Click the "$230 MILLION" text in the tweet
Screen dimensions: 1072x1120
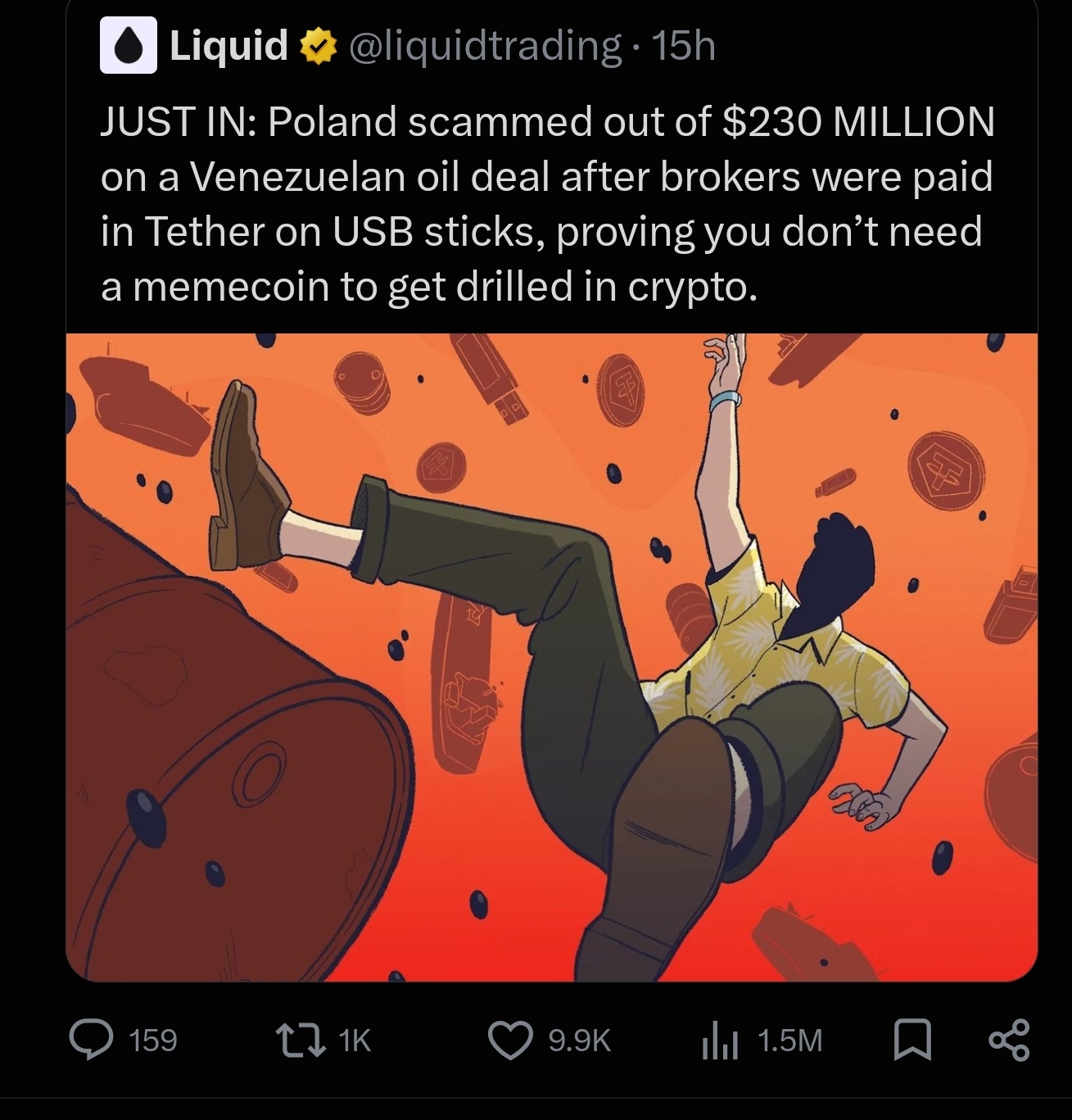click(x=859, y=122)
